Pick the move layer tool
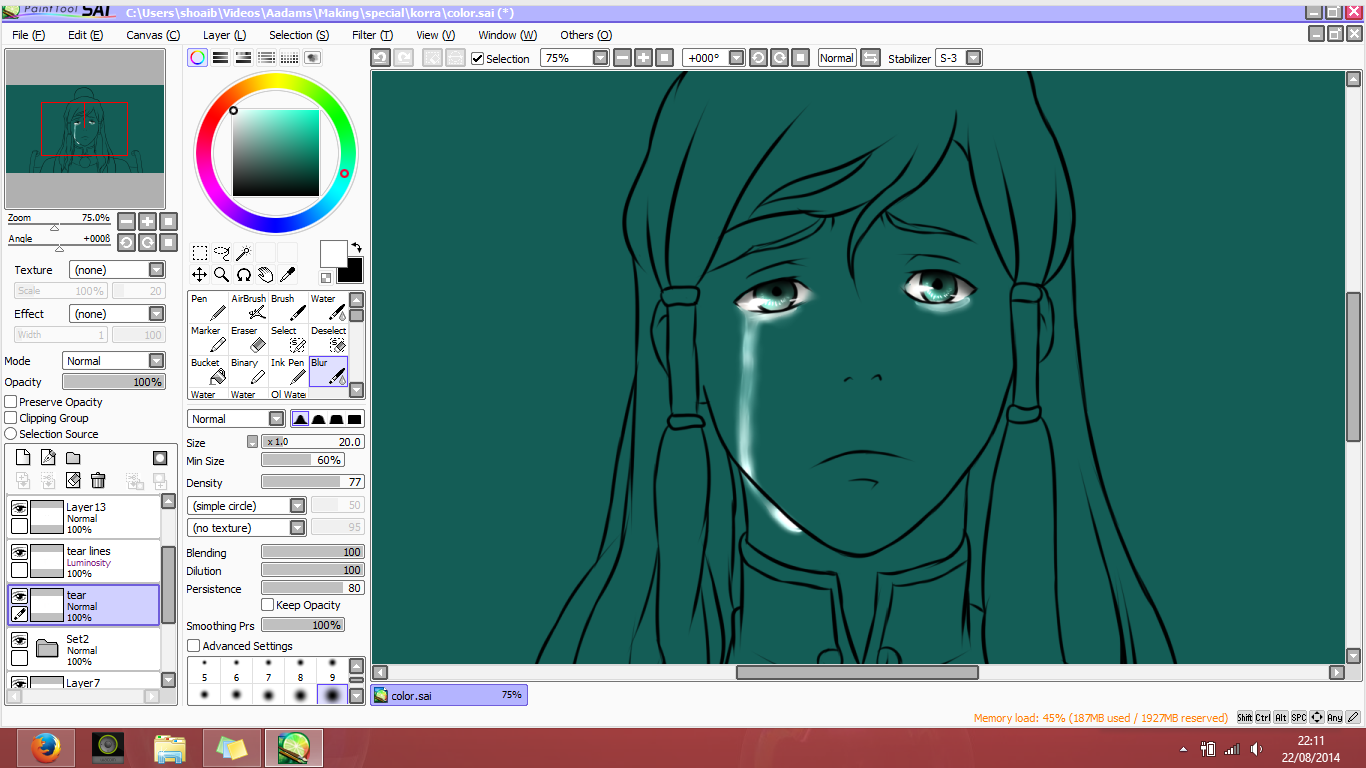 [200, 275]
